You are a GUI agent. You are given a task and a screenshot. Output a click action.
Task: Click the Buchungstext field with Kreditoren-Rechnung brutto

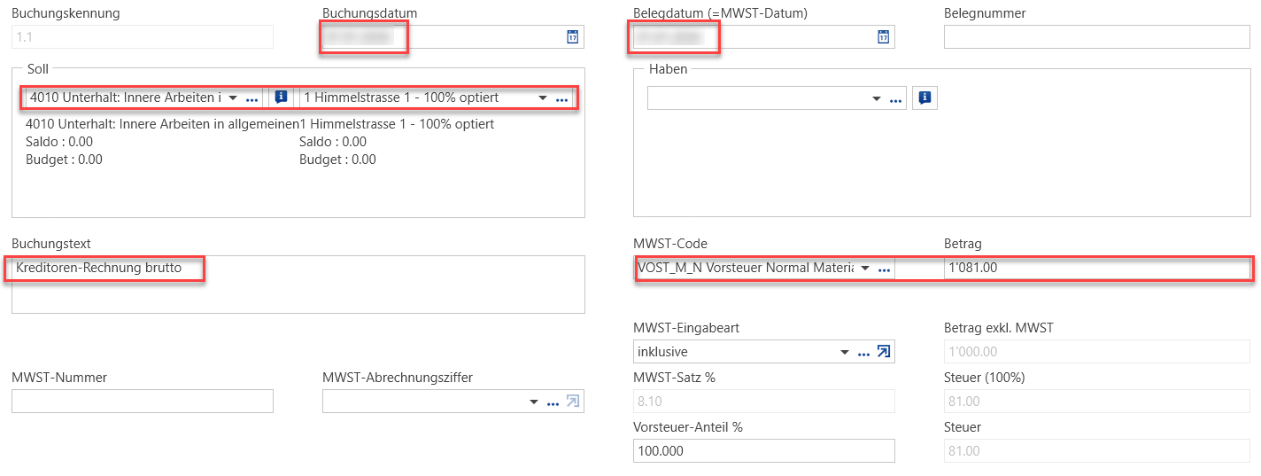point(298,284)
